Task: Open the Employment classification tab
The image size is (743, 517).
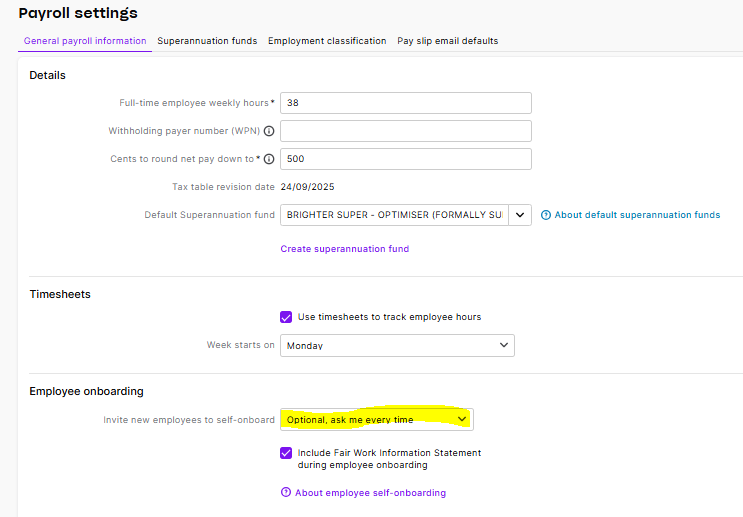Action: pyautogui.click(x=327, y=41)
